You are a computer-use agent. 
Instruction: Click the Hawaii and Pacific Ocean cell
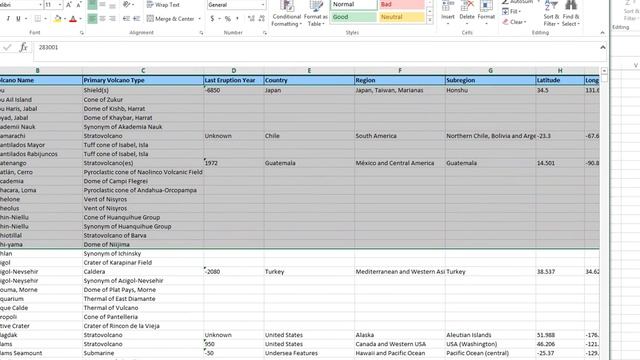point(400,353)
